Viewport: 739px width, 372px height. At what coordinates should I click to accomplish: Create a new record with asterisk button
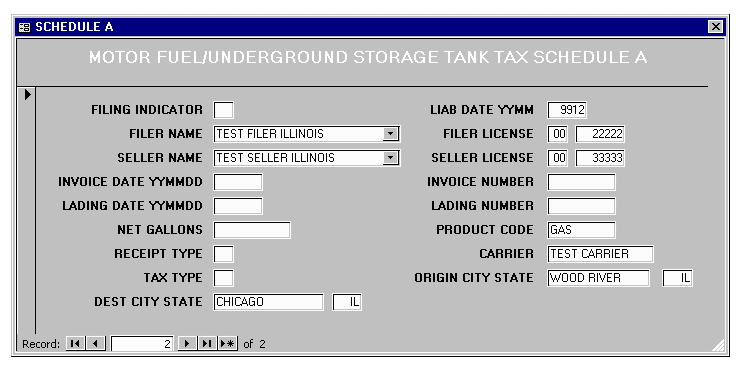228,344
